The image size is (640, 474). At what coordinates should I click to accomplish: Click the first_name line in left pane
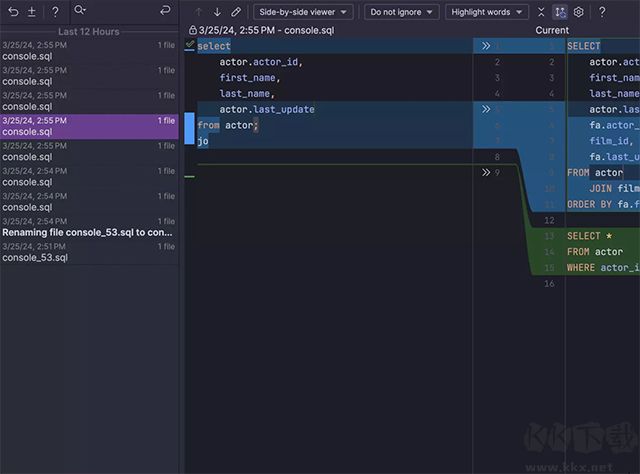(x=250, y=78)
